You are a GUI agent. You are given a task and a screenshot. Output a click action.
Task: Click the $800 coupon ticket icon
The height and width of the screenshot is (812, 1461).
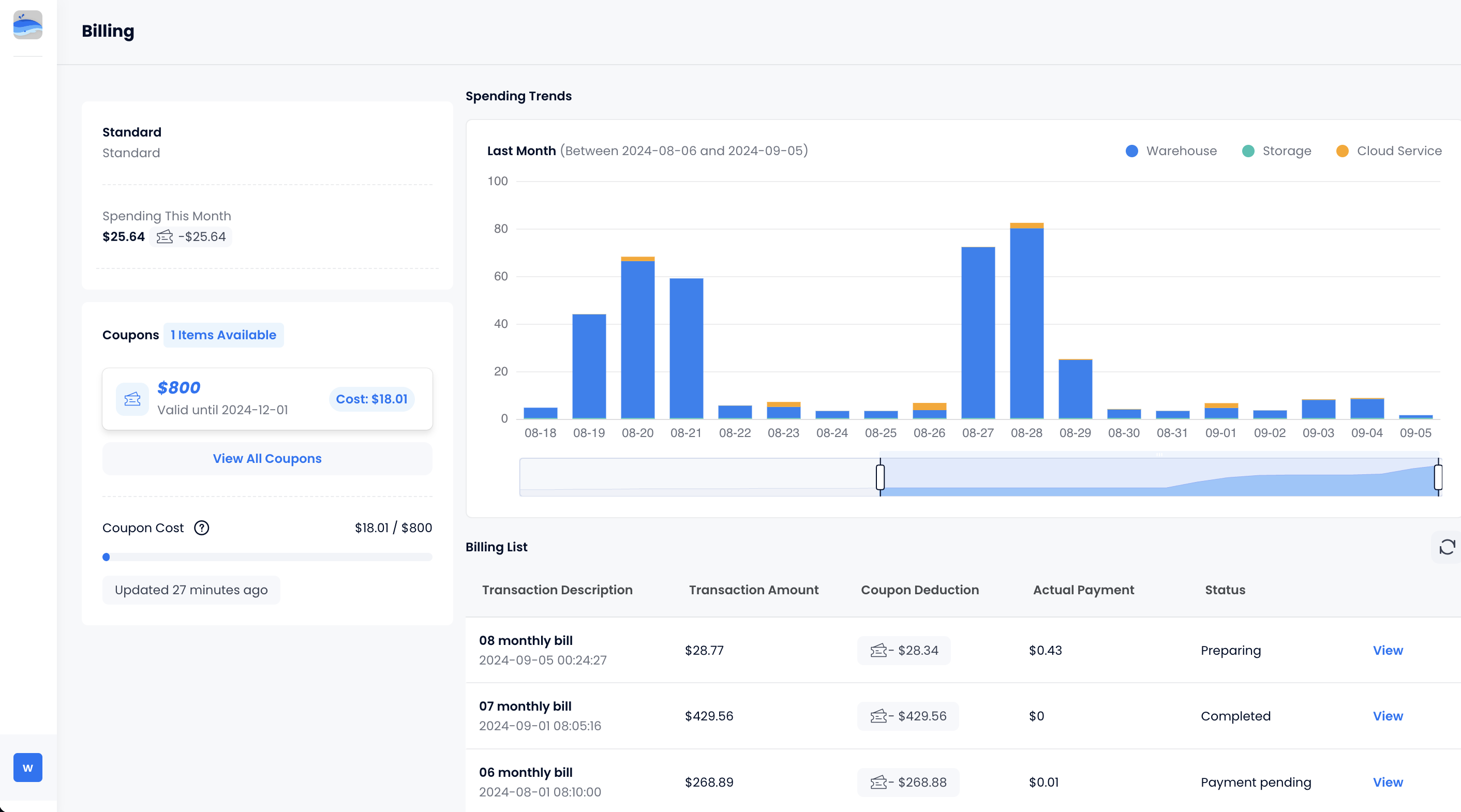point(132,399)
